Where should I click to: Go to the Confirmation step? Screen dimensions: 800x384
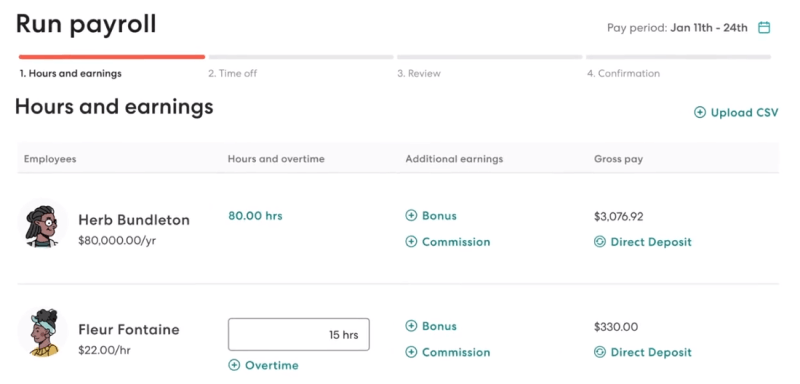point(623,73)
